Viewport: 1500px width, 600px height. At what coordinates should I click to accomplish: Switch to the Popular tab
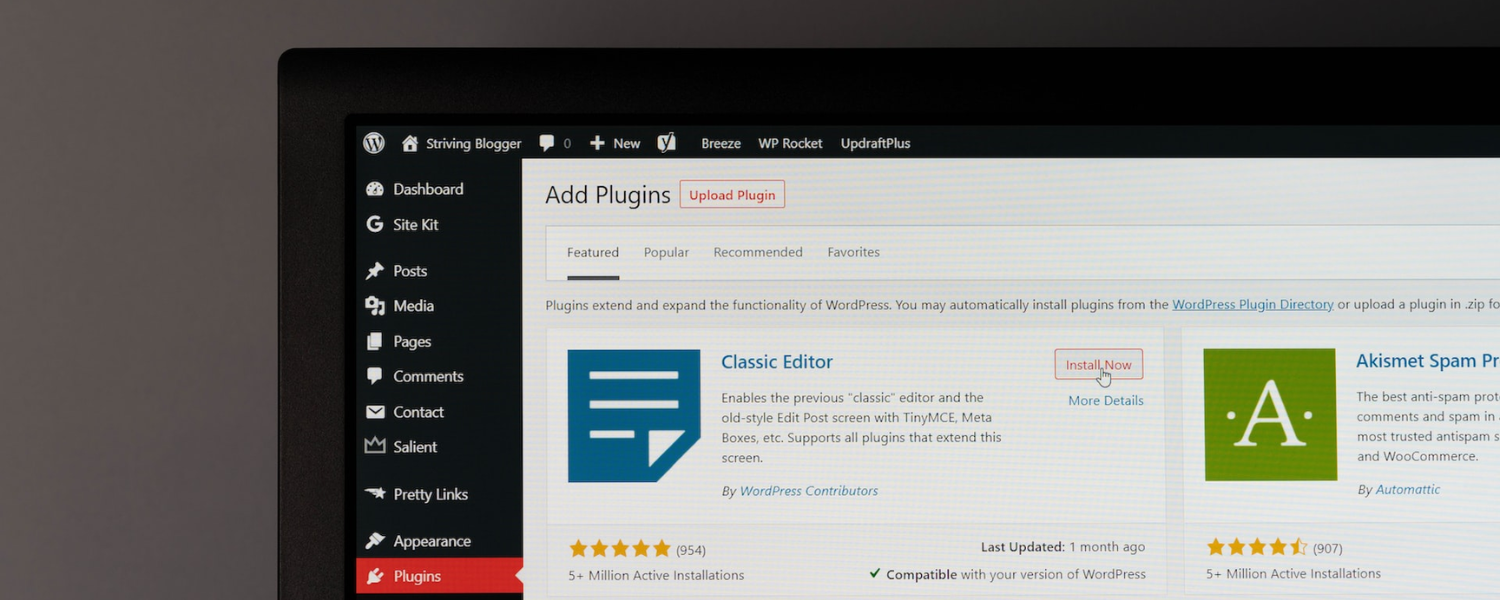point(666,252)
